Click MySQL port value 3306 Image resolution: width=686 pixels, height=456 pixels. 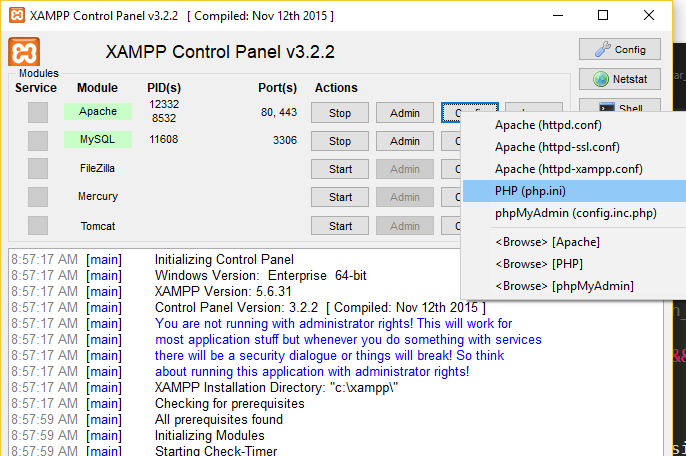coord(285,140)
